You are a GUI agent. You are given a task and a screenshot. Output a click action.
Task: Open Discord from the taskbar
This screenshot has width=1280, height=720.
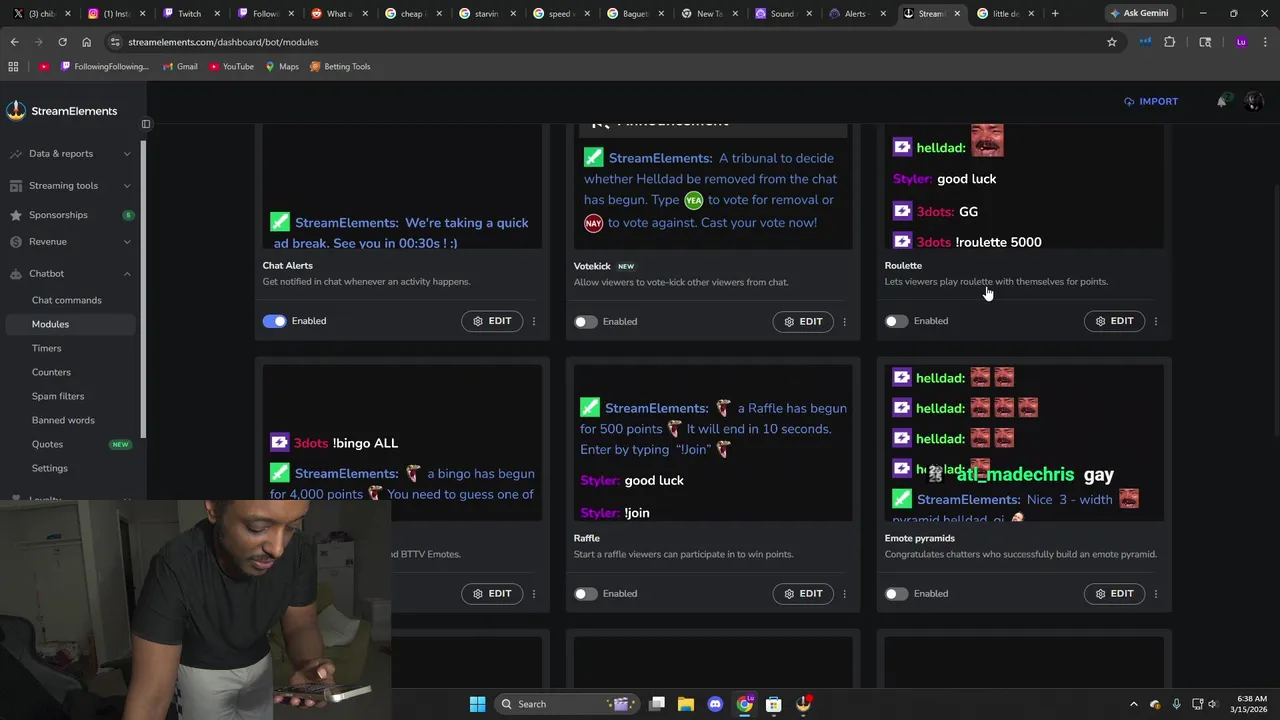pos(715,704)
